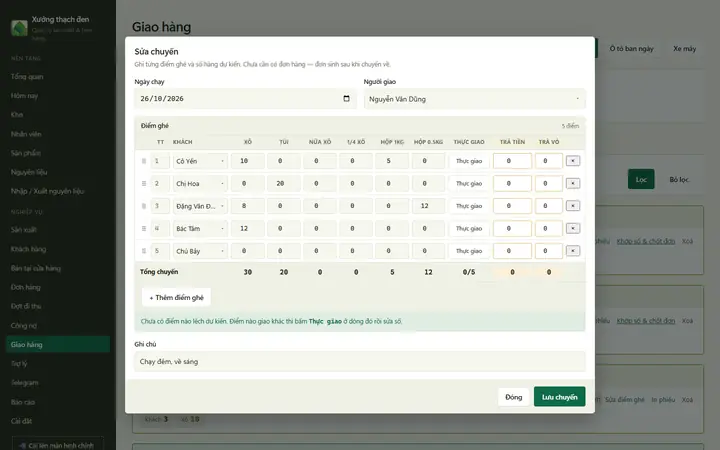The height and width of the screenshot is (450, 720).
Task: Open Đơn hàng in sidebar
Action: pos(58,287)
